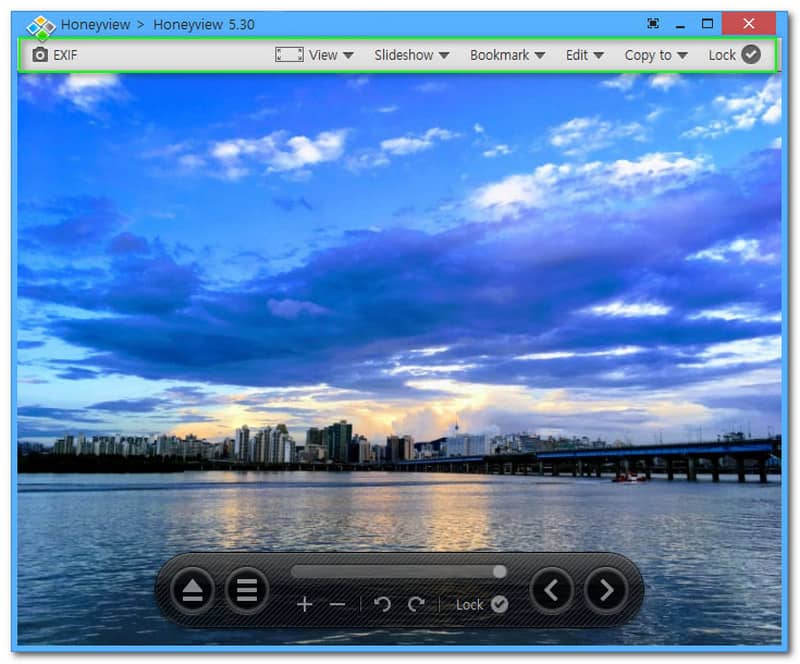
Task: Open the hamburger menu in control panel
Action: tap(247, 591)
